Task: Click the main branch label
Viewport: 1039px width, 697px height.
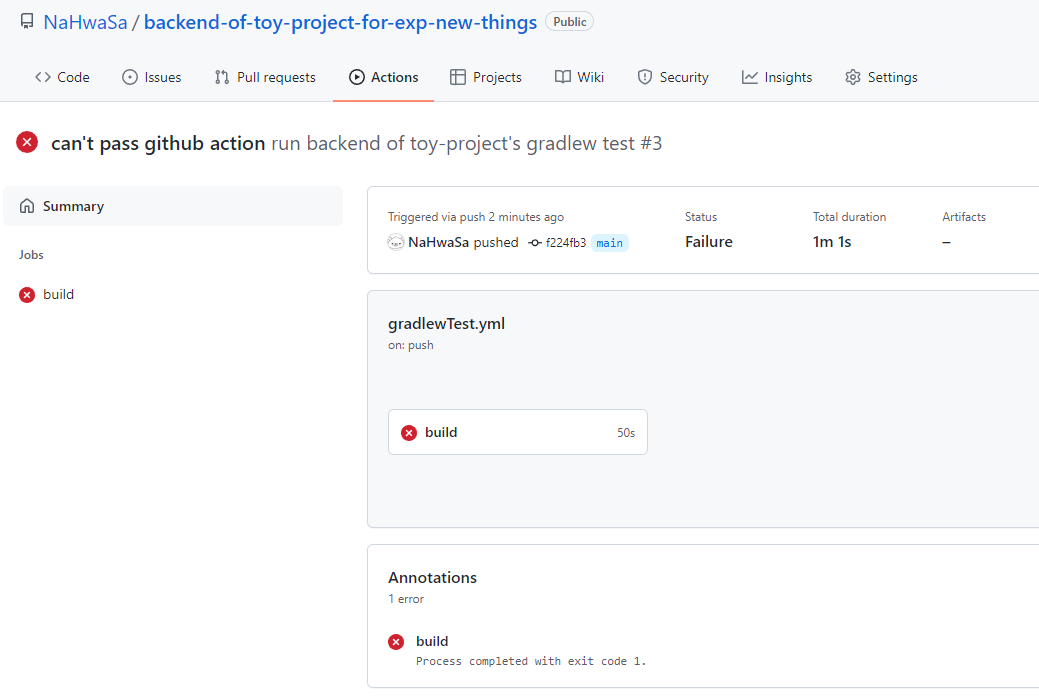Action: pos(610,242)
